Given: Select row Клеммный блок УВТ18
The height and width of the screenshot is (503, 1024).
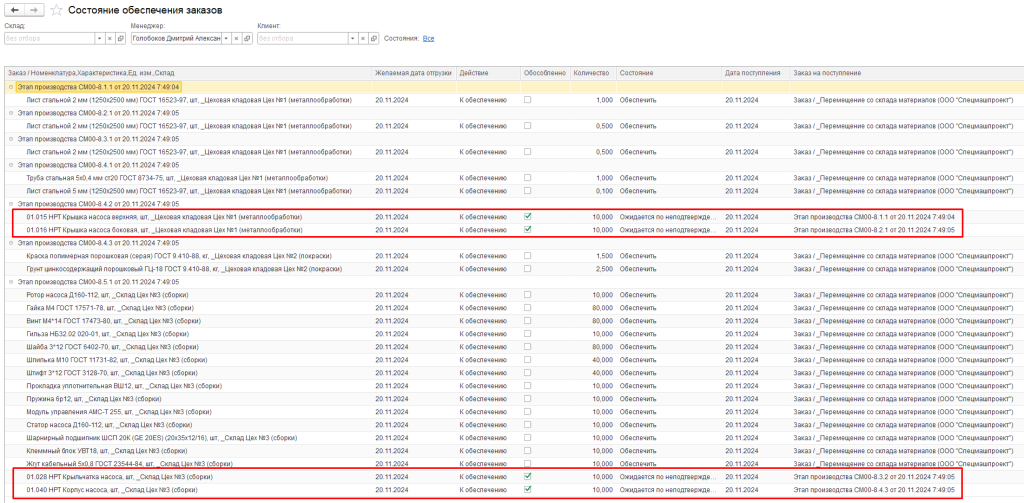Looking at the screenshot, I should pos(513,451).
